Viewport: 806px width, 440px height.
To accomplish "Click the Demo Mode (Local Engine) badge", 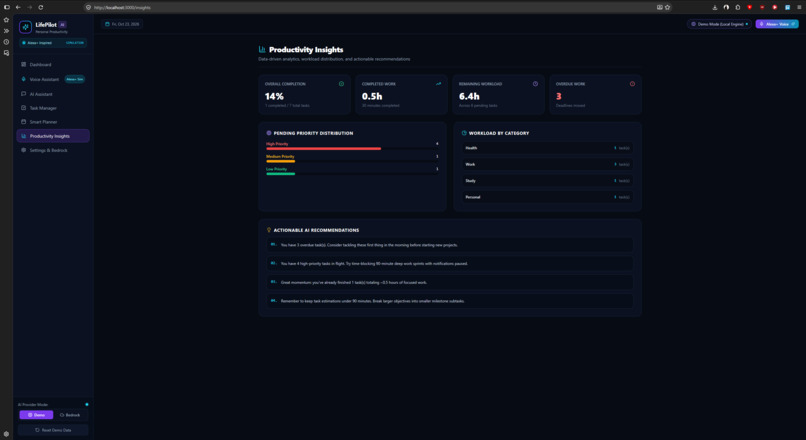I will click(719, 24).
